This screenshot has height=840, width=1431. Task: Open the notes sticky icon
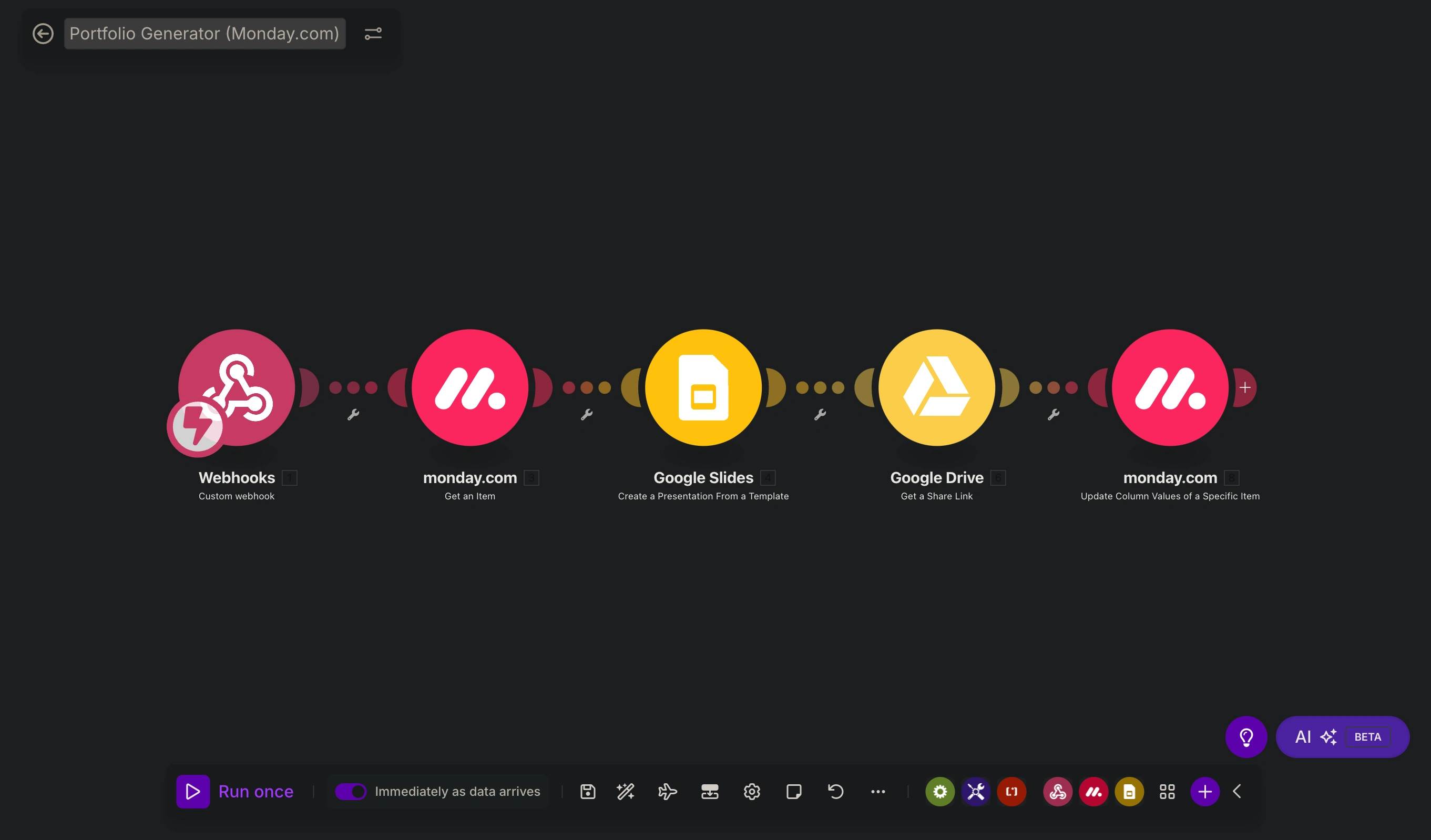pos(793,791)
